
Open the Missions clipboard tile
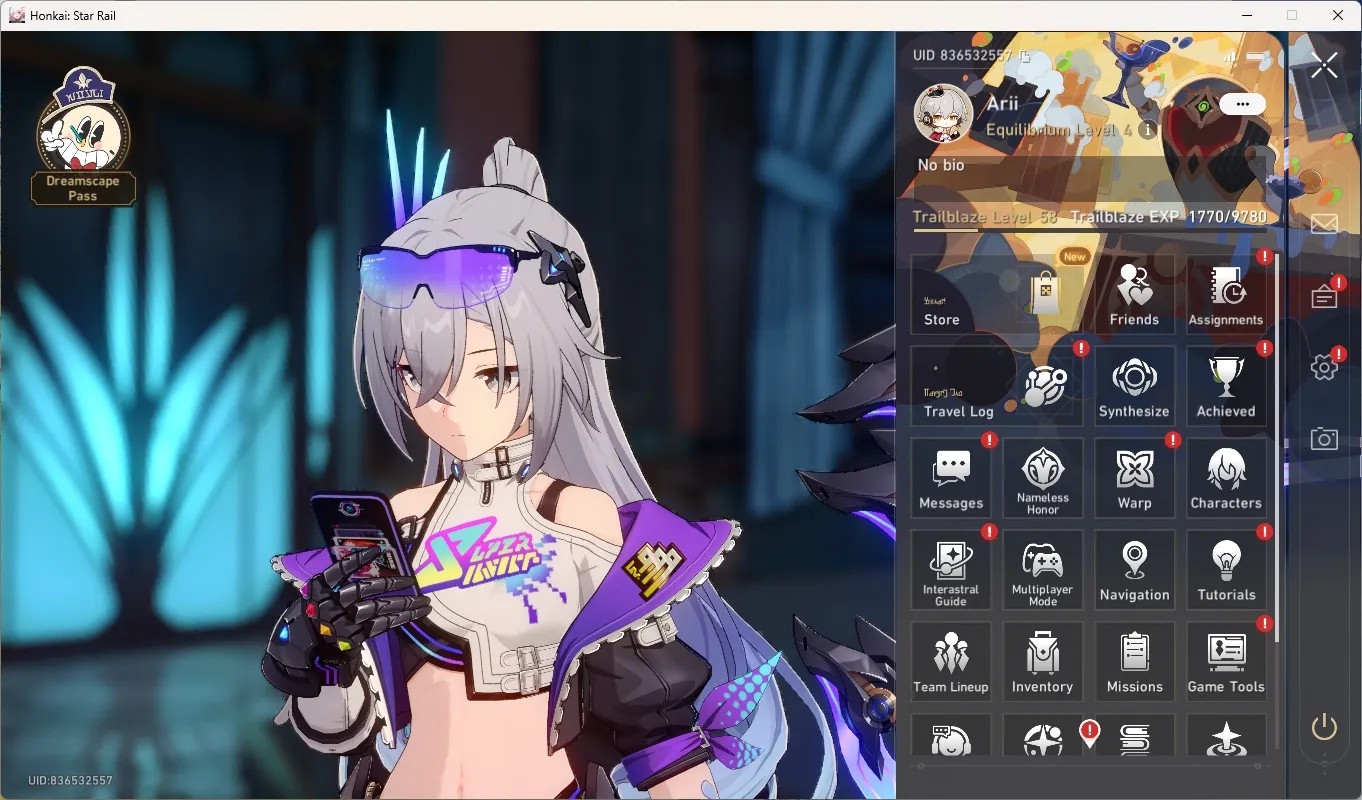(1134, 662)
